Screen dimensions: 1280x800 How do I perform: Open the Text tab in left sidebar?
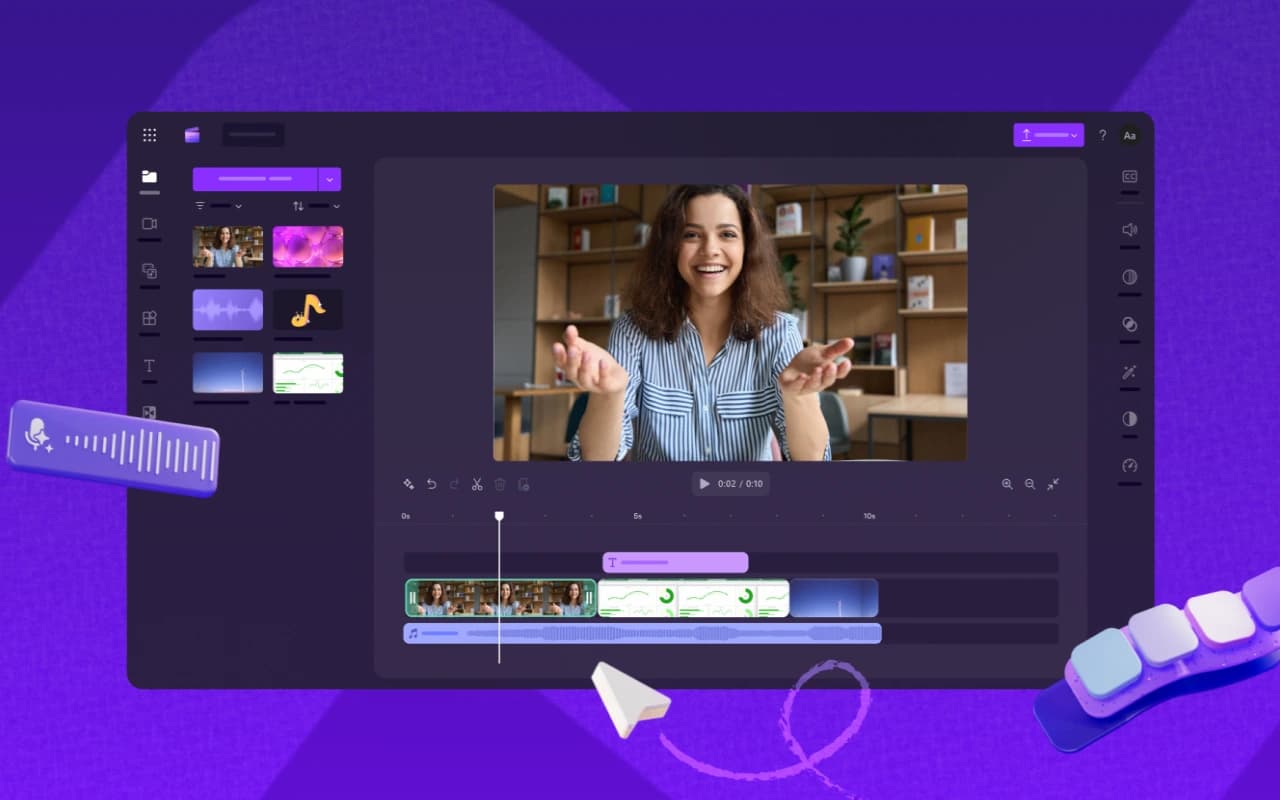click(x=149, y=366)
